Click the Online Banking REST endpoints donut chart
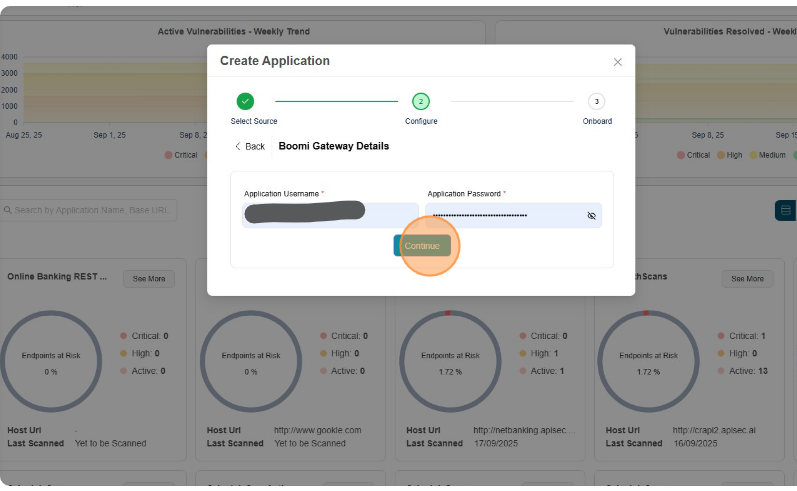 44,361
